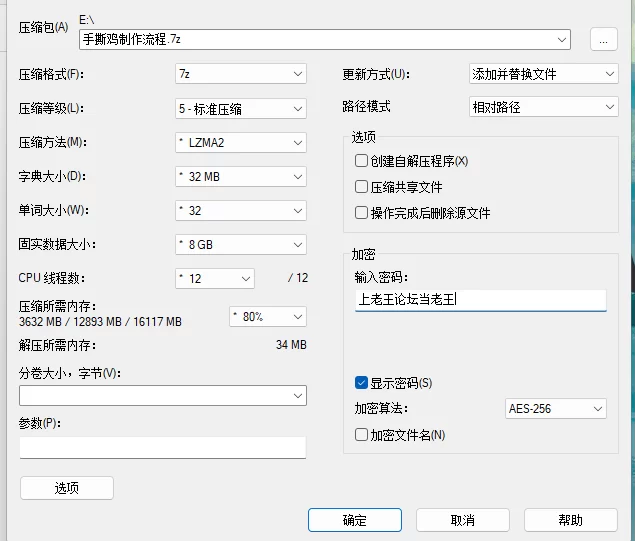Viewport: 636px width, 541px height.
Task: Uncheck the show password checkbox
Action: click(361, 382)
